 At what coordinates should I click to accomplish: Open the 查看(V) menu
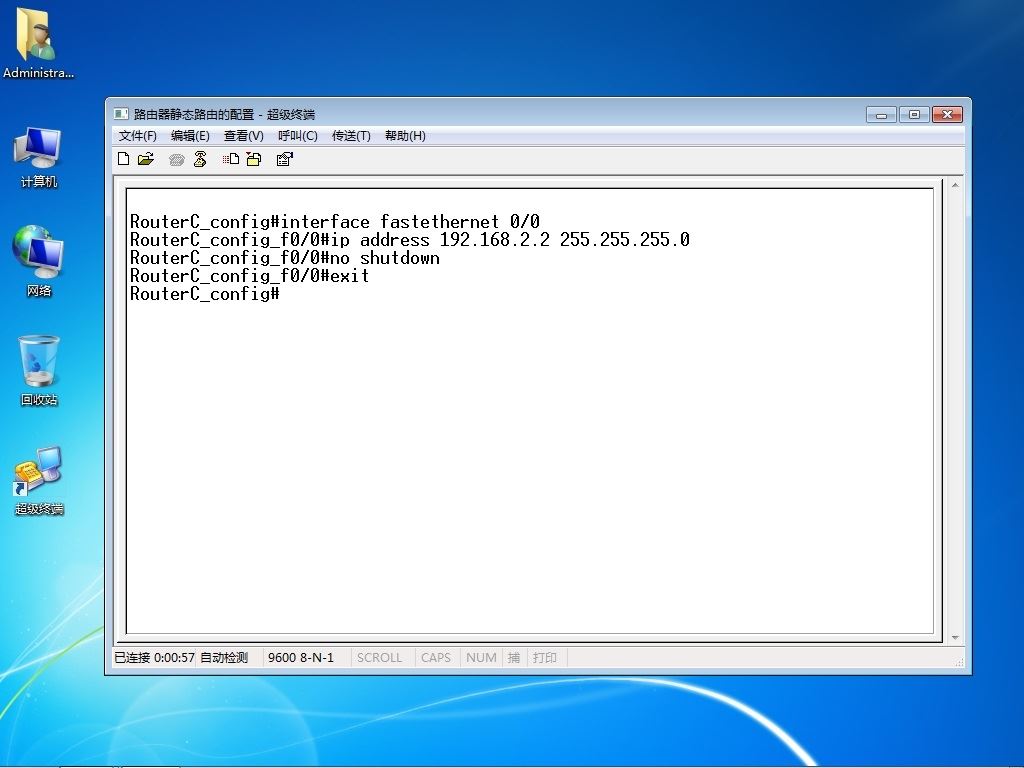click(244, 136)
